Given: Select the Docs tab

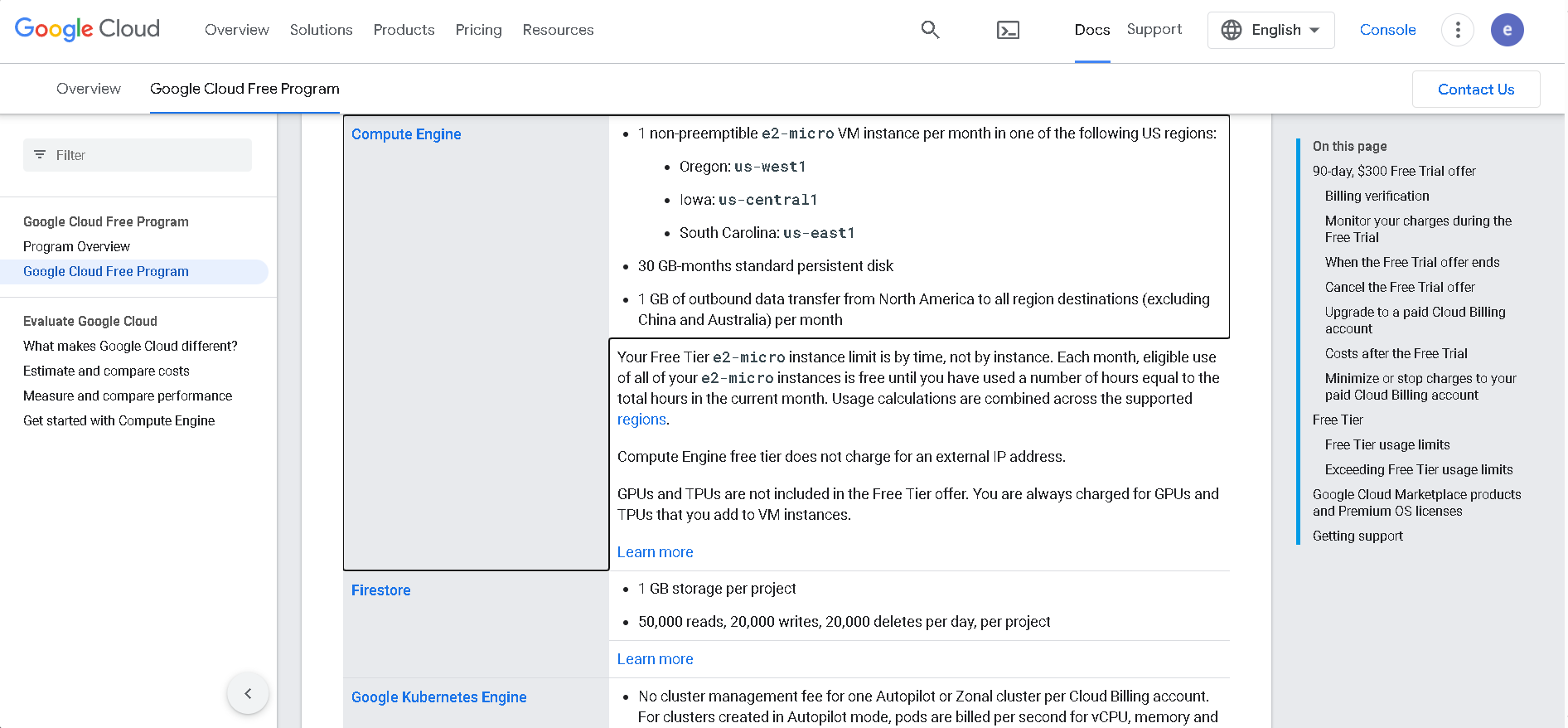Looking at the screenshot, I should tap(1092, 30).
